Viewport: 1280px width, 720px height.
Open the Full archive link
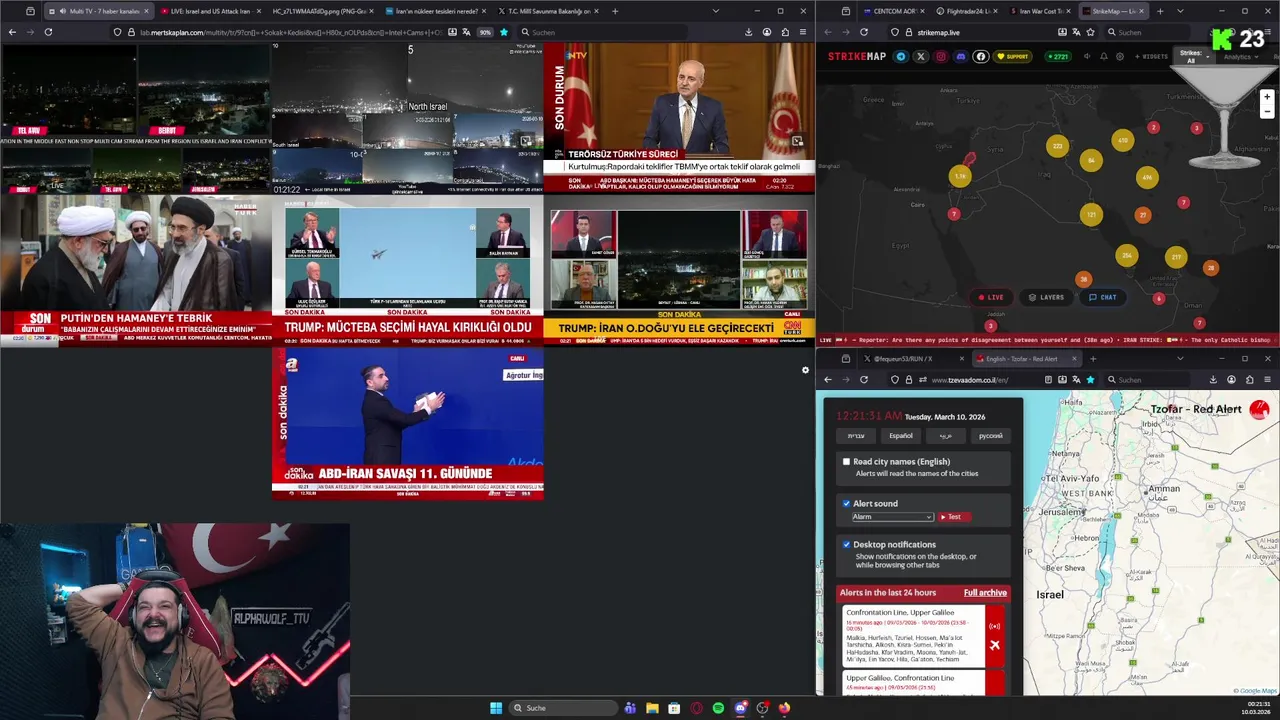point(985,593)
